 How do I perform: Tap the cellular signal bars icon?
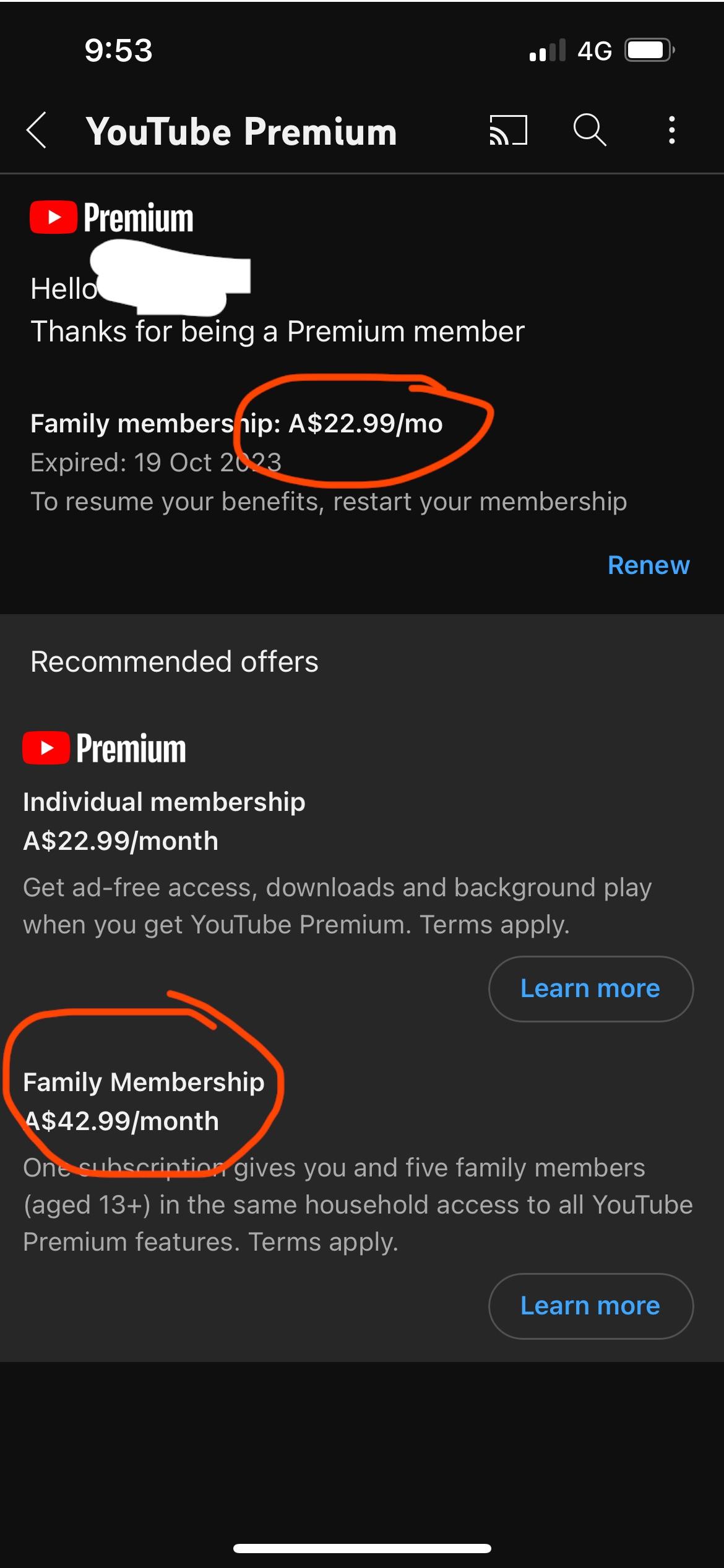pyautogui.click(x=548, y=51)
